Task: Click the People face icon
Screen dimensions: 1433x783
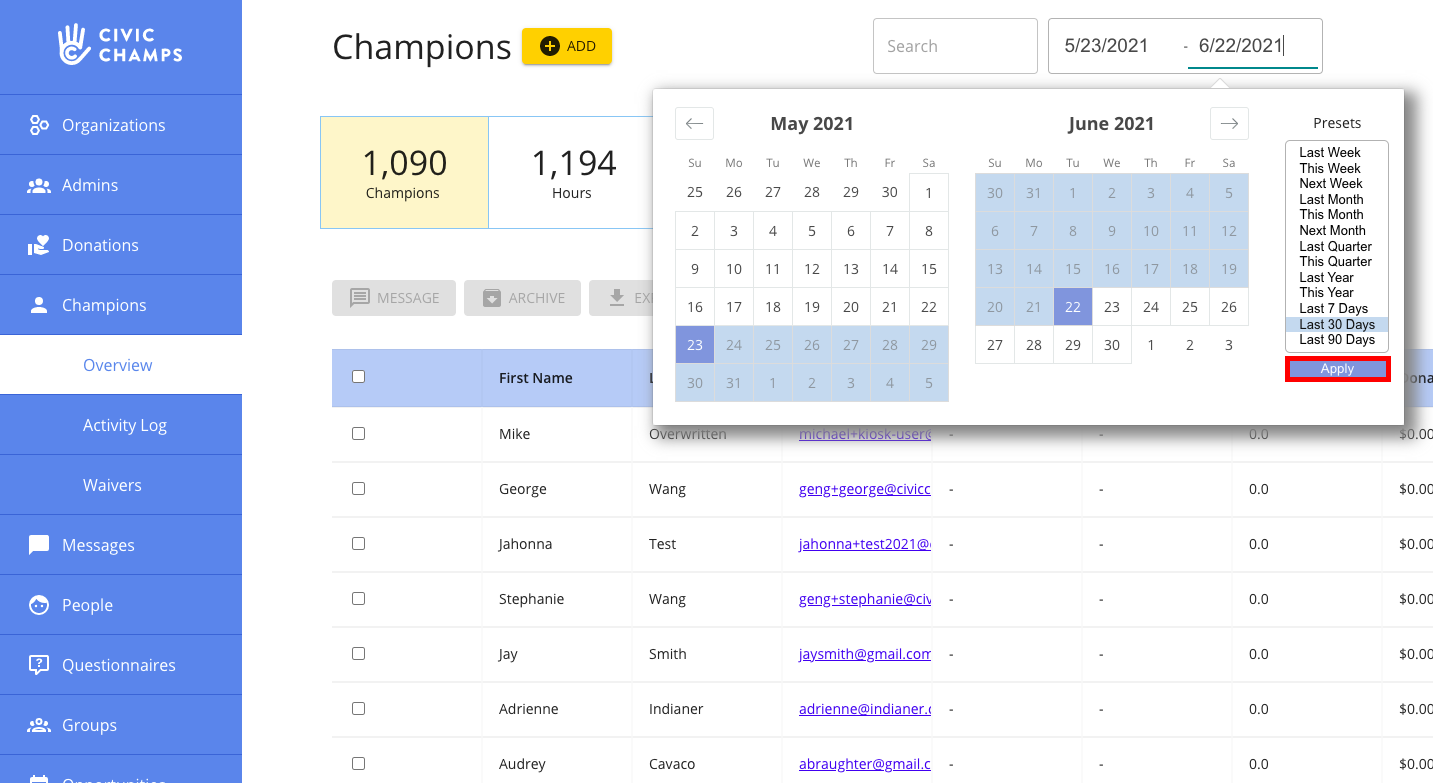Action: click(x=39, y=605)
